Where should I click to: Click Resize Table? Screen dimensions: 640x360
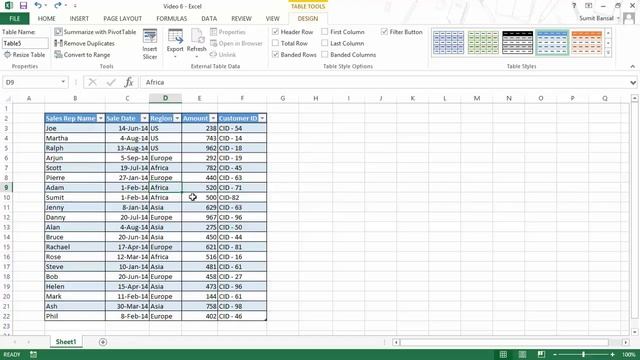pyautogui.click(x=24, y=55)
